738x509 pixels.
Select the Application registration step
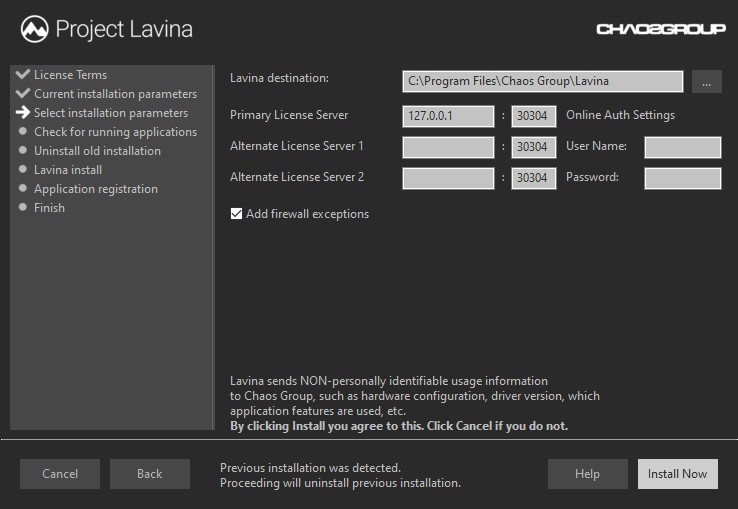[96, 189]
